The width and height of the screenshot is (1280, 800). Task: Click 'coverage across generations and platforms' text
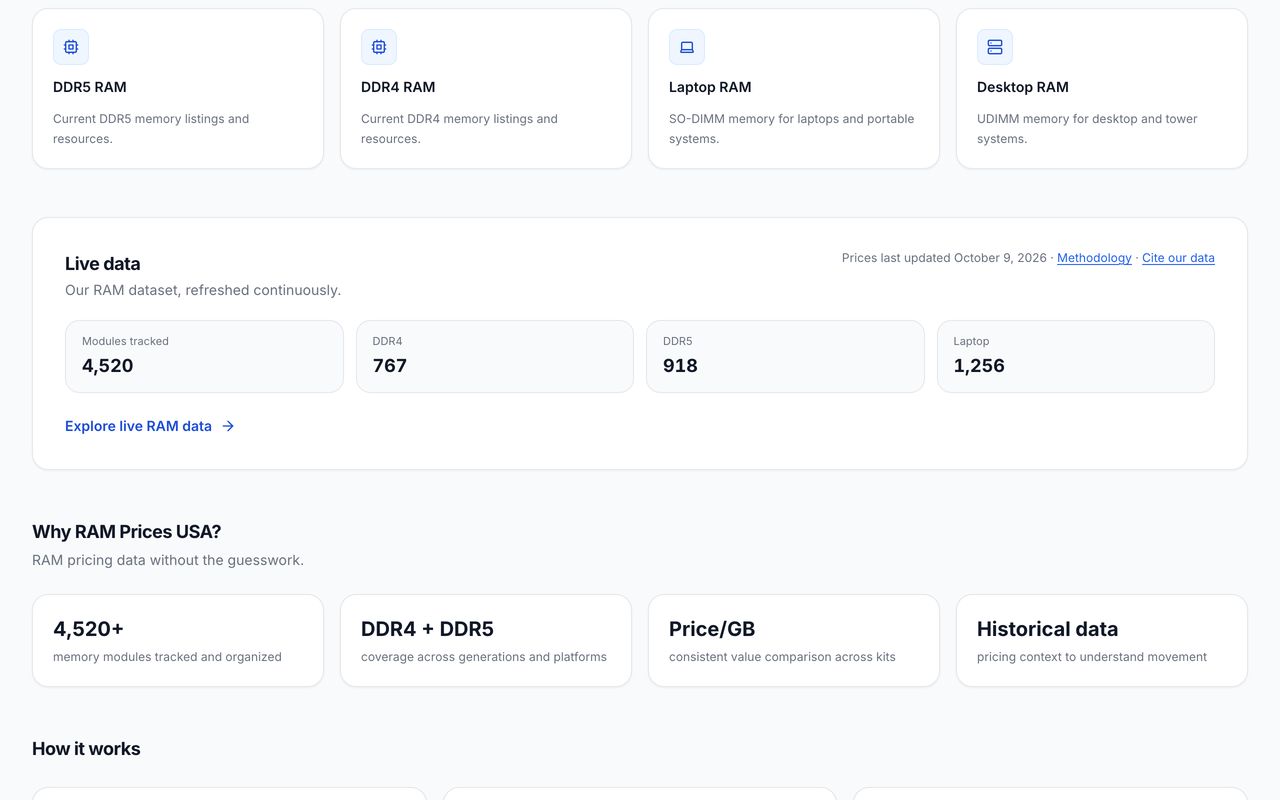(484, 657)
